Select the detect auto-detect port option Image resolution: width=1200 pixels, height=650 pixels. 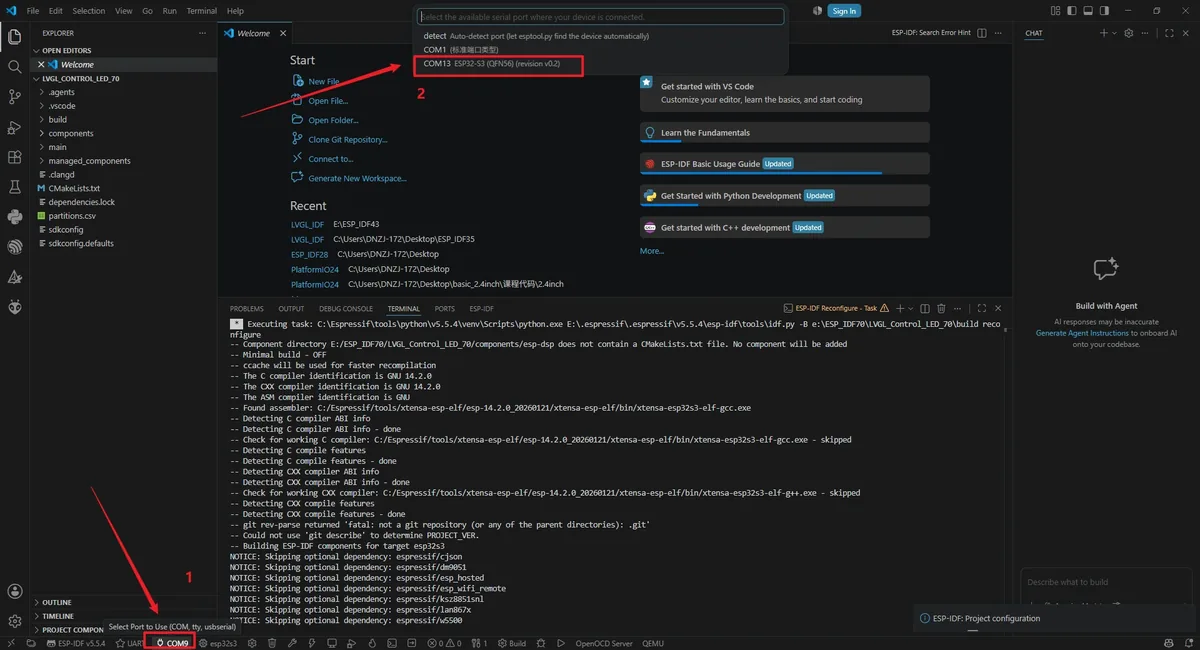click(x=599, y=36)
